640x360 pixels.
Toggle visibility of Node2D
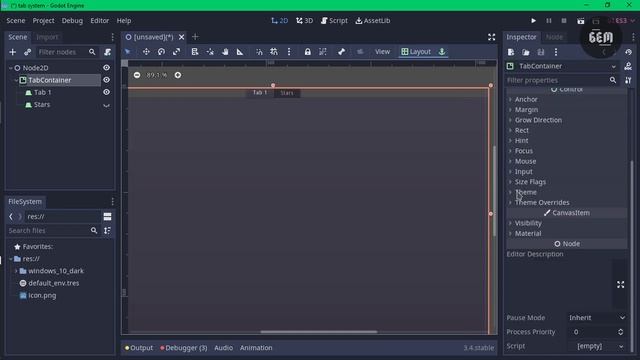tap(107, 68)
